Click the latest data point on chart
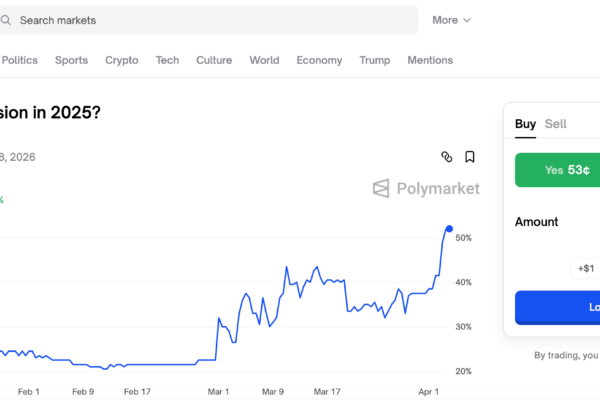 point(449,230)
